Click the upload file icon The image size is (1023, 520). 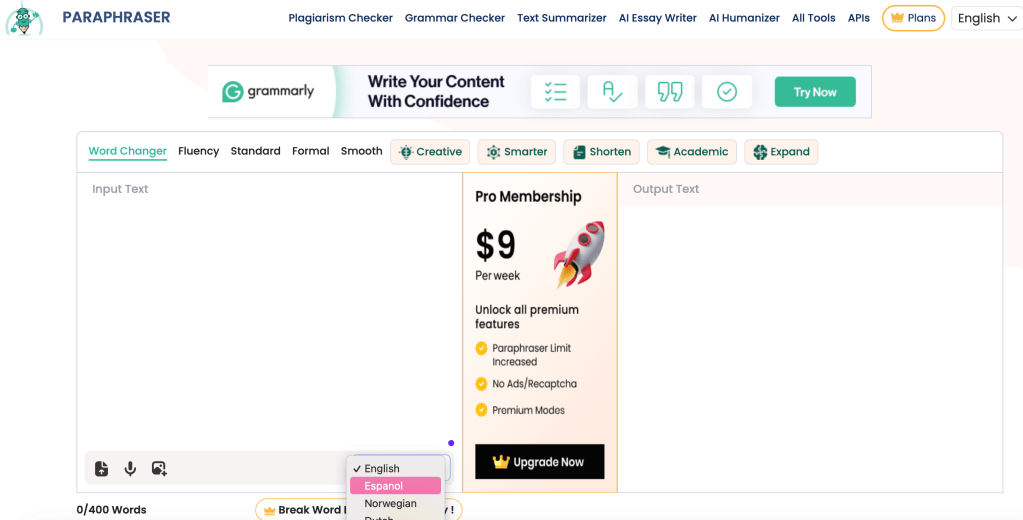pos(101,468)
